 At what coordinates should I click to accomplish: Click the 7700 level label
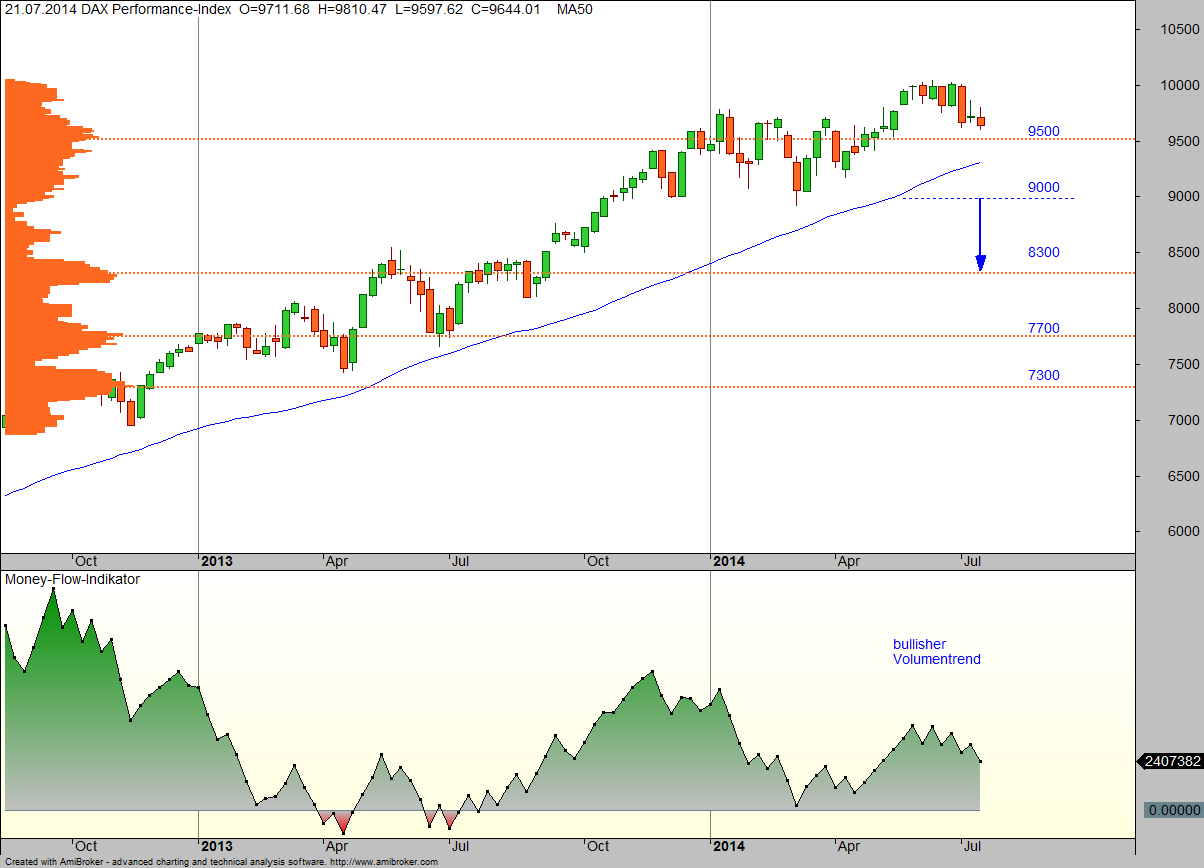tap(1044, 328)
